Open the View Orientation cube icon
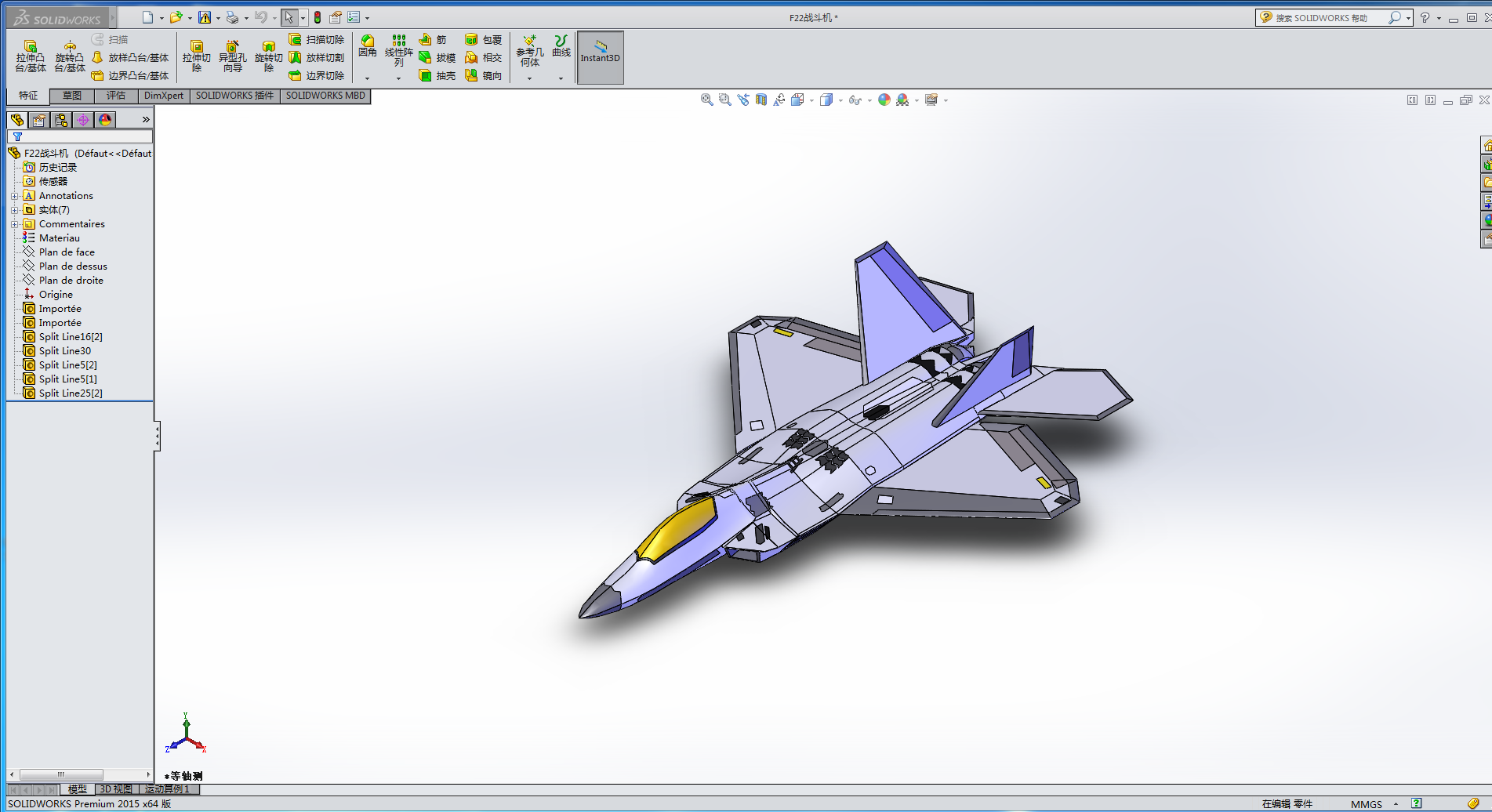This screenshot has height=812, width=1492. tap(797, 100)
